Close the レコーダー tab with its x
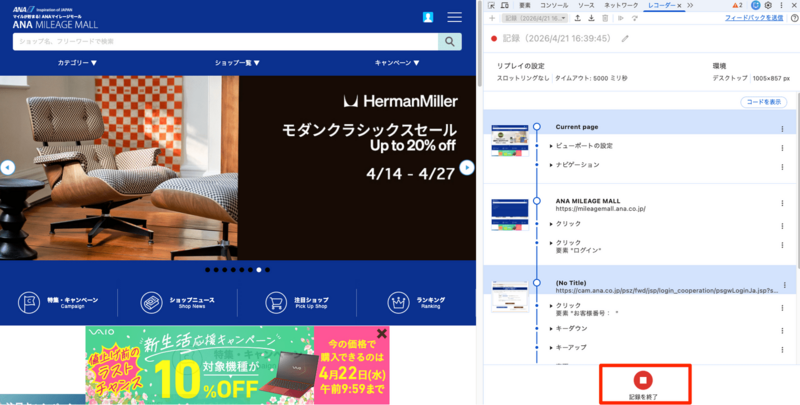Image resolution: width=800 pixels, height=405 pixels. pyautogui.click(x=679, y=6)
